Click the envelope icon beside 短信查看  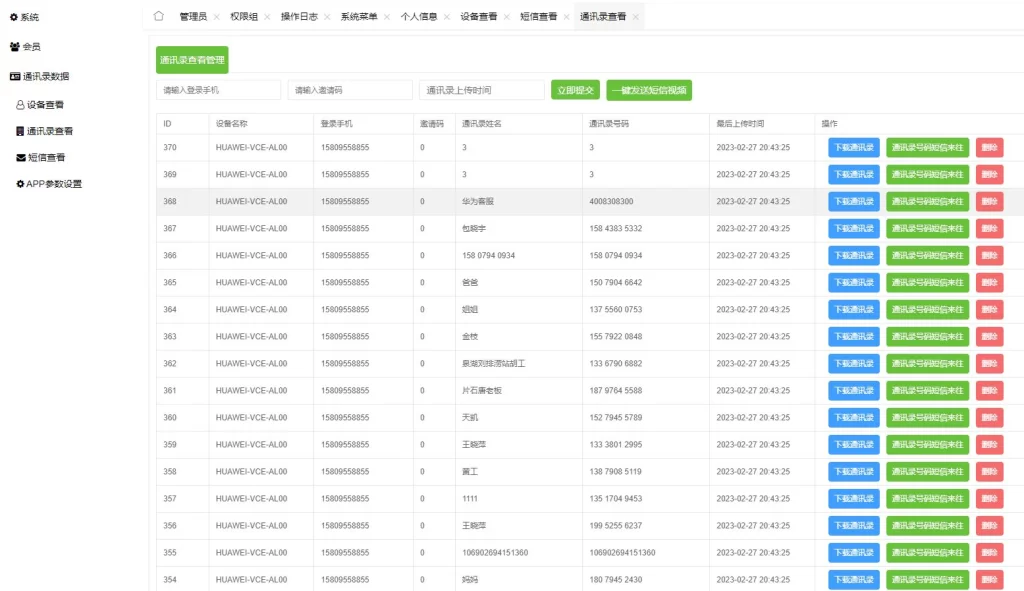[x=21, y=156]
